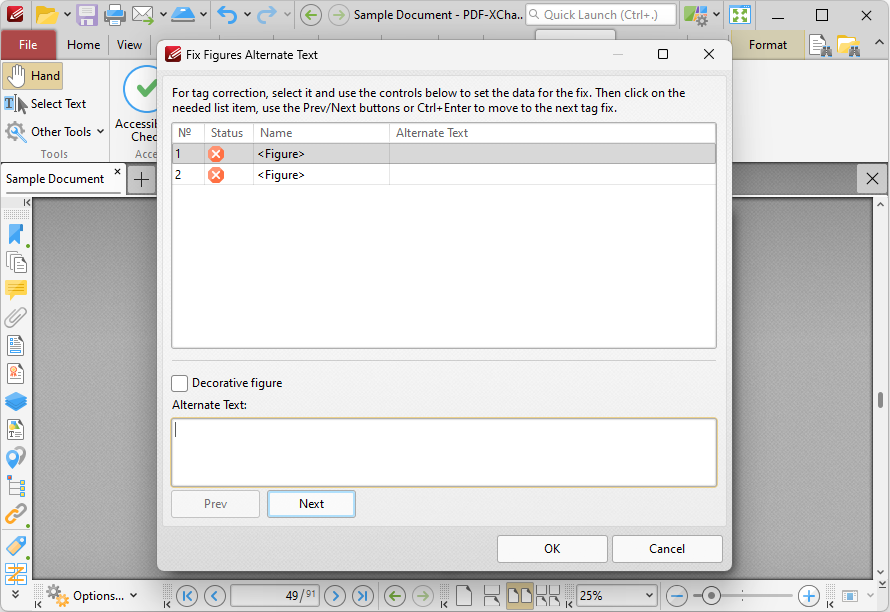
Task: Click the Next button to move to next fix
Action: (311, 504)
